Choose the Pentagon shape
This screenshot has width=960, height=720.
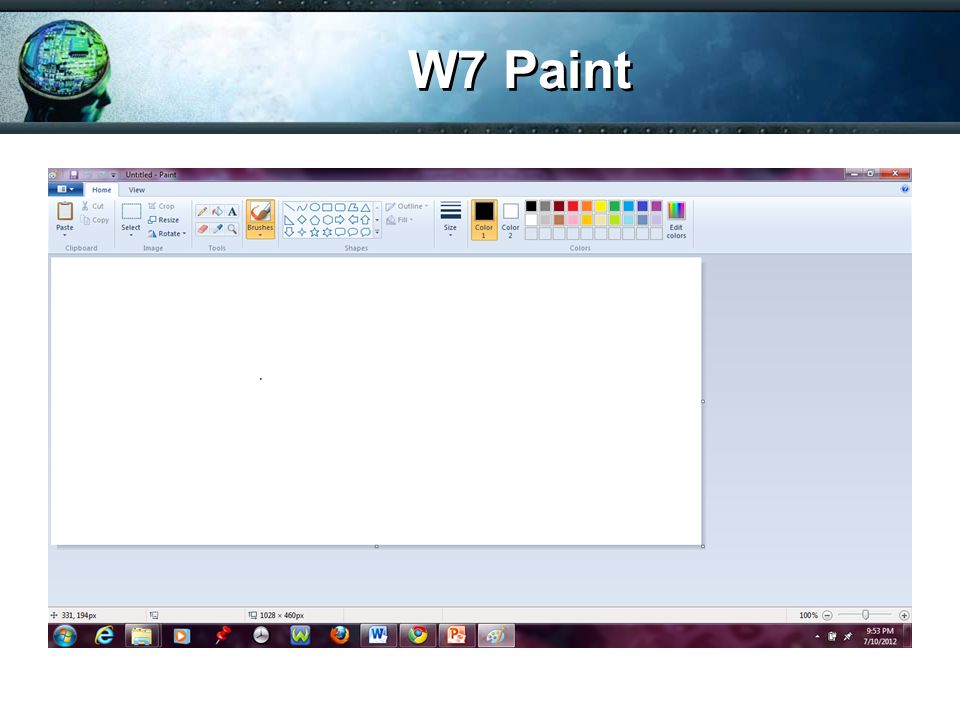[315, 220]
